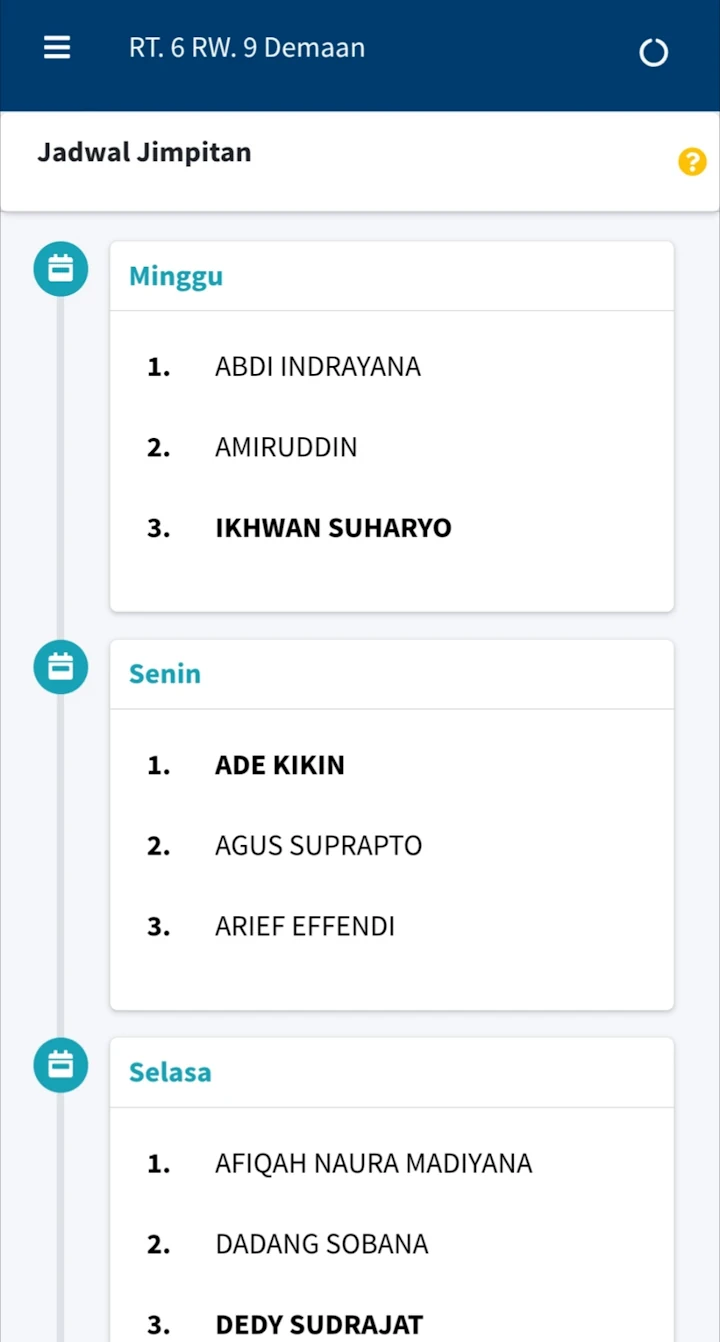Tap AFIQAH NAURA MADIYANA entry
This screenshot has width=720, height=1342.
click(373, 1164)
